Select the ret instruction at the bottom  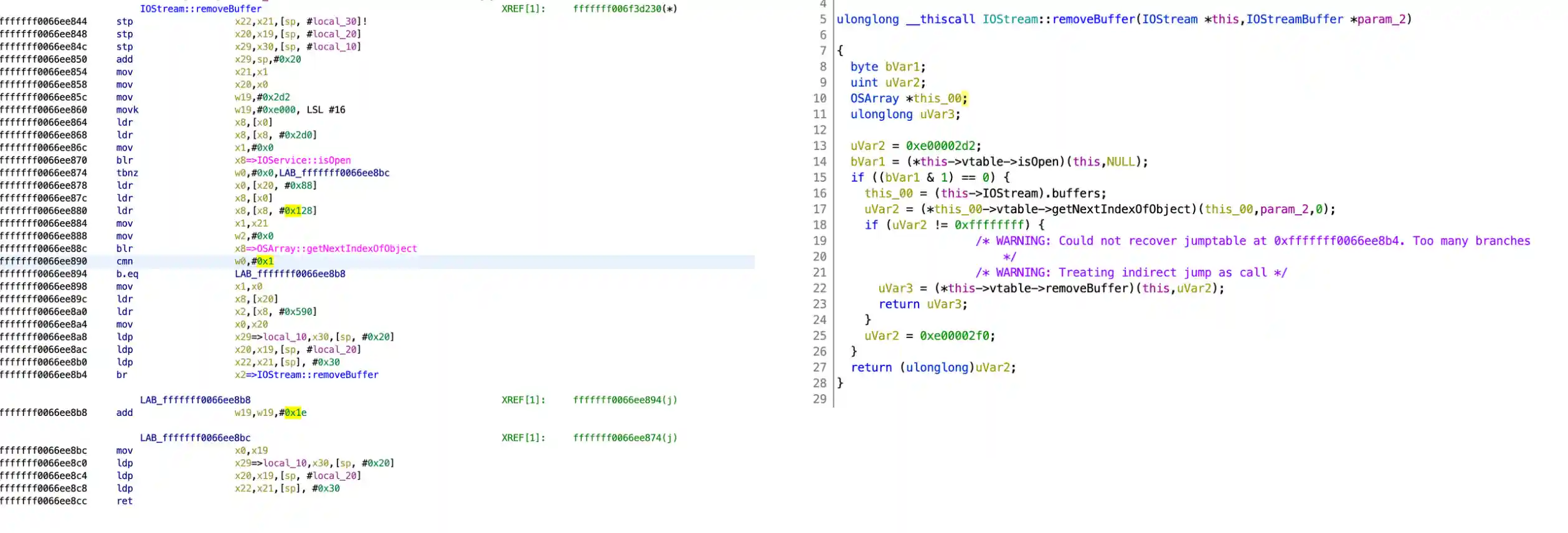[125, 501]
